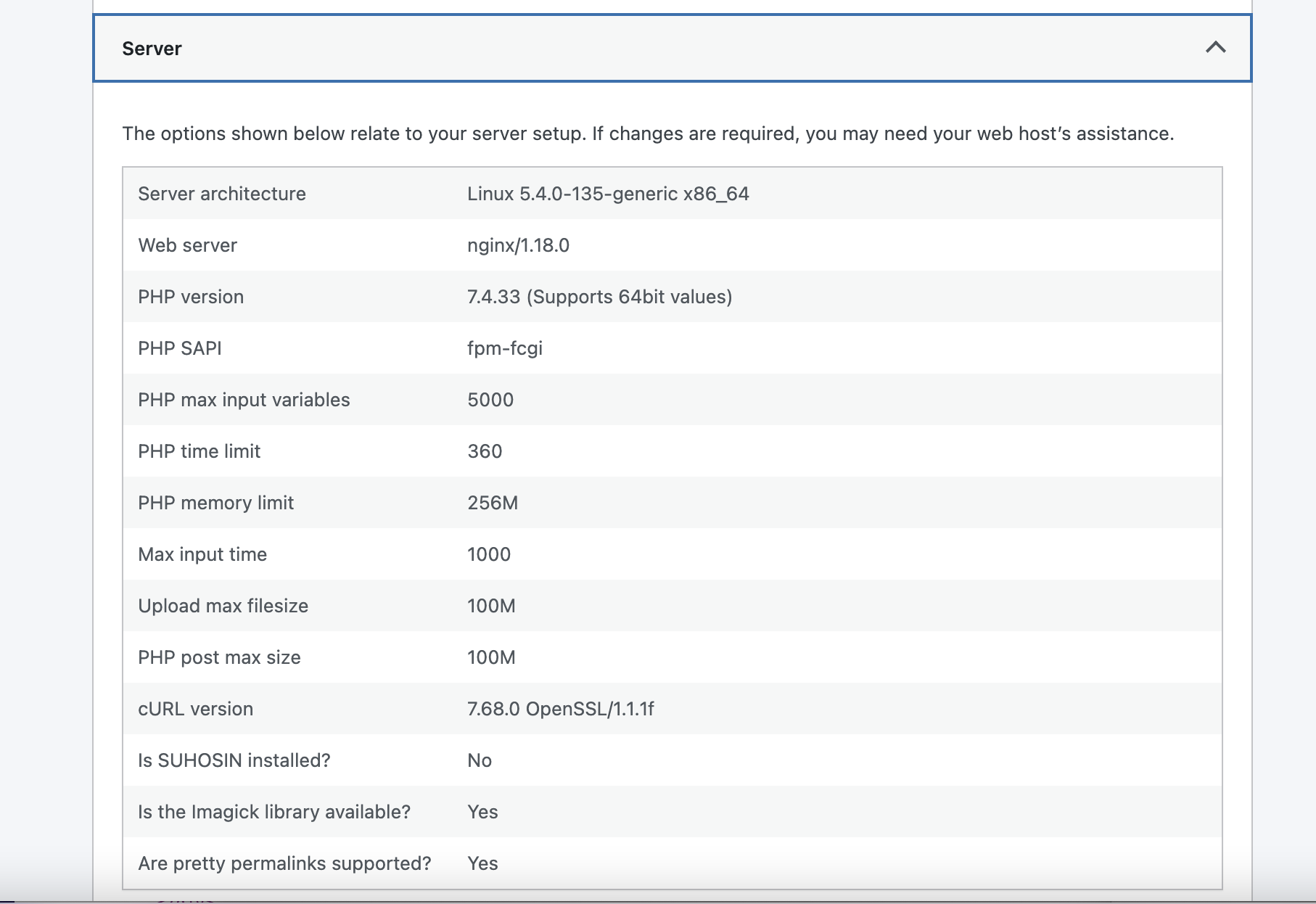Viewport: 1316px width, 904px height.
Task: Click the Yes value for pretty permalinks
Action: click(482, 863)
